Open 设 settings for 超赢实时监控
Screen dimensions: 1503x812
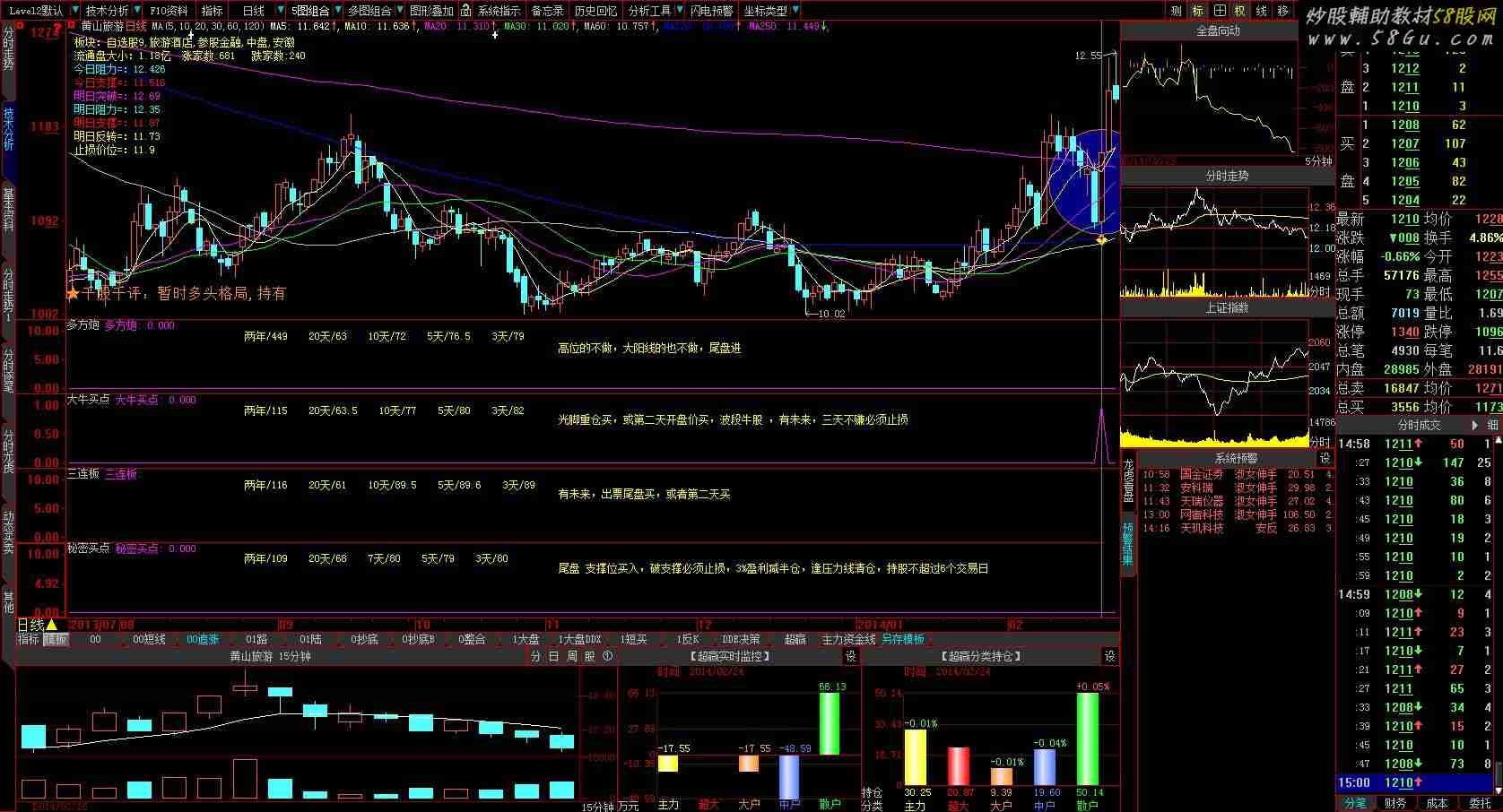[851, 657]
